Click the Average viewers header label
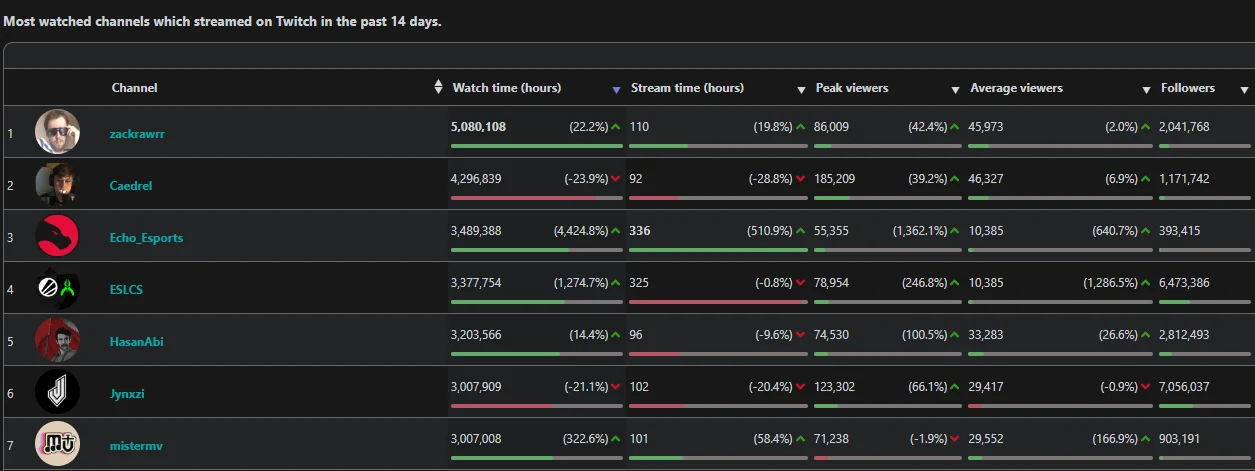This screenshot has height=471, width=1255. [1016, 88]
